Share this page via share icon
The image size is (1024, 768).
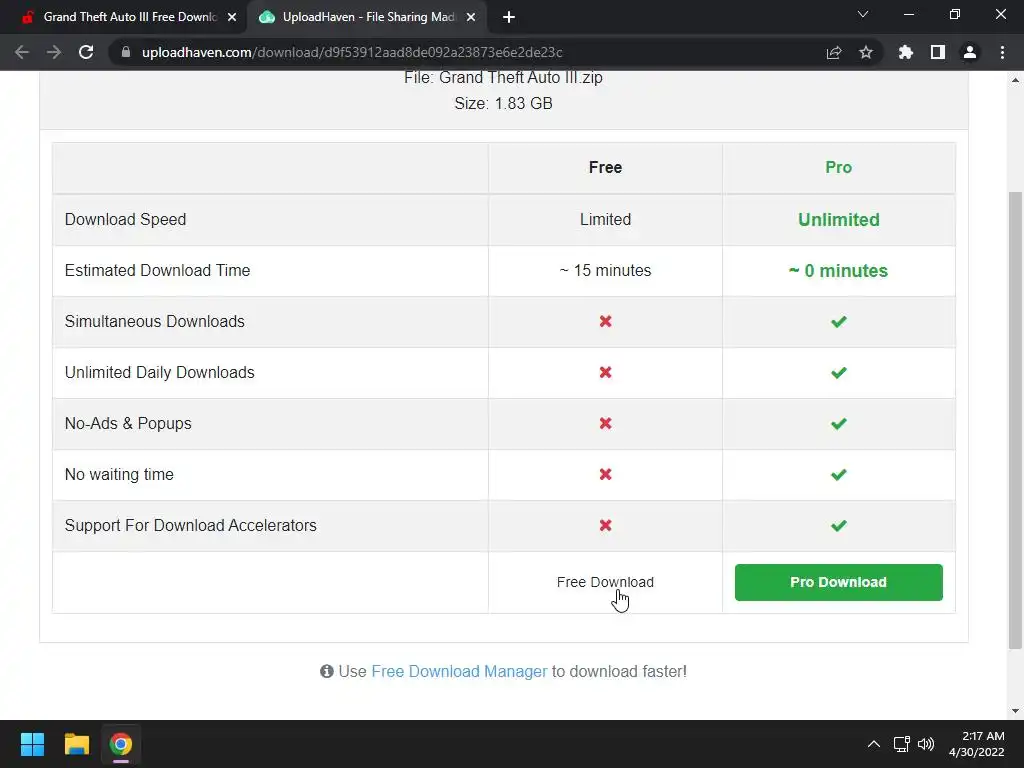pyautogui.click(x=833, y=52)
